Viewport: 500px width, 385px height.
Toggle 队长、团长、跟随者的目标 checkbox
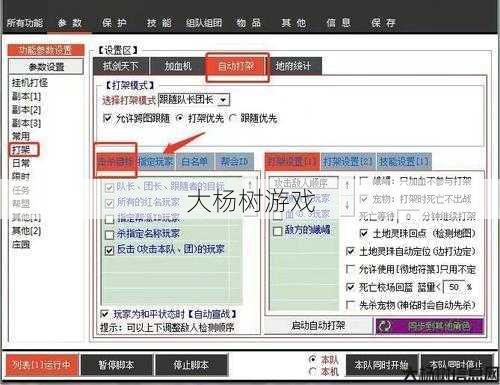click(x=109, y=188)
